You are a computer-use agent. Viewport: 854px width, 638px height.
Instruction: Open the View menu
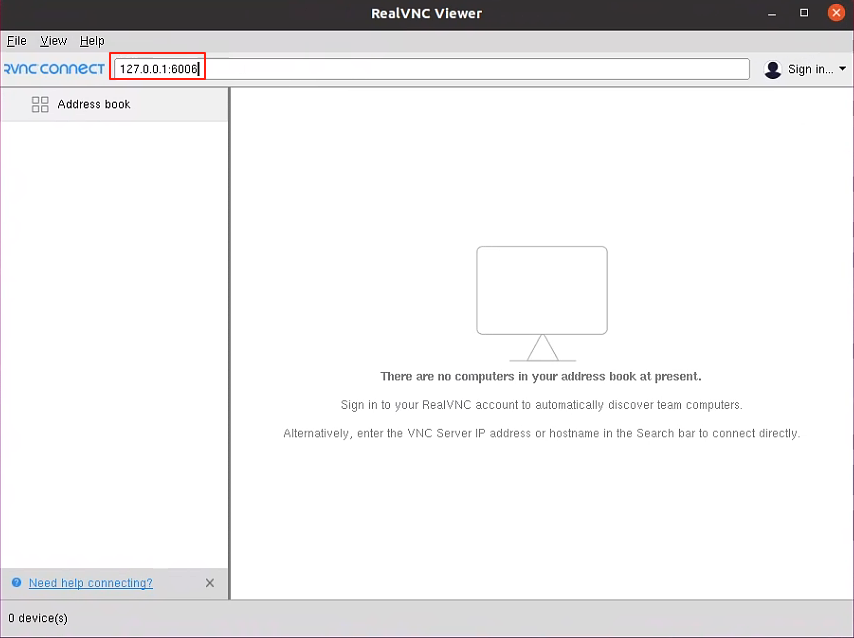53,41
